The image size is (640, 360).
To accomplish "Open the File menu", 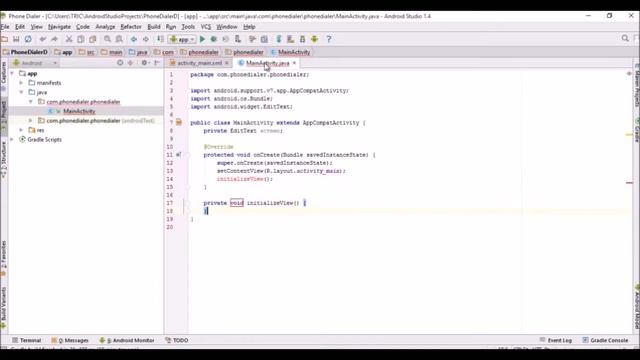I will coord(5,27).
